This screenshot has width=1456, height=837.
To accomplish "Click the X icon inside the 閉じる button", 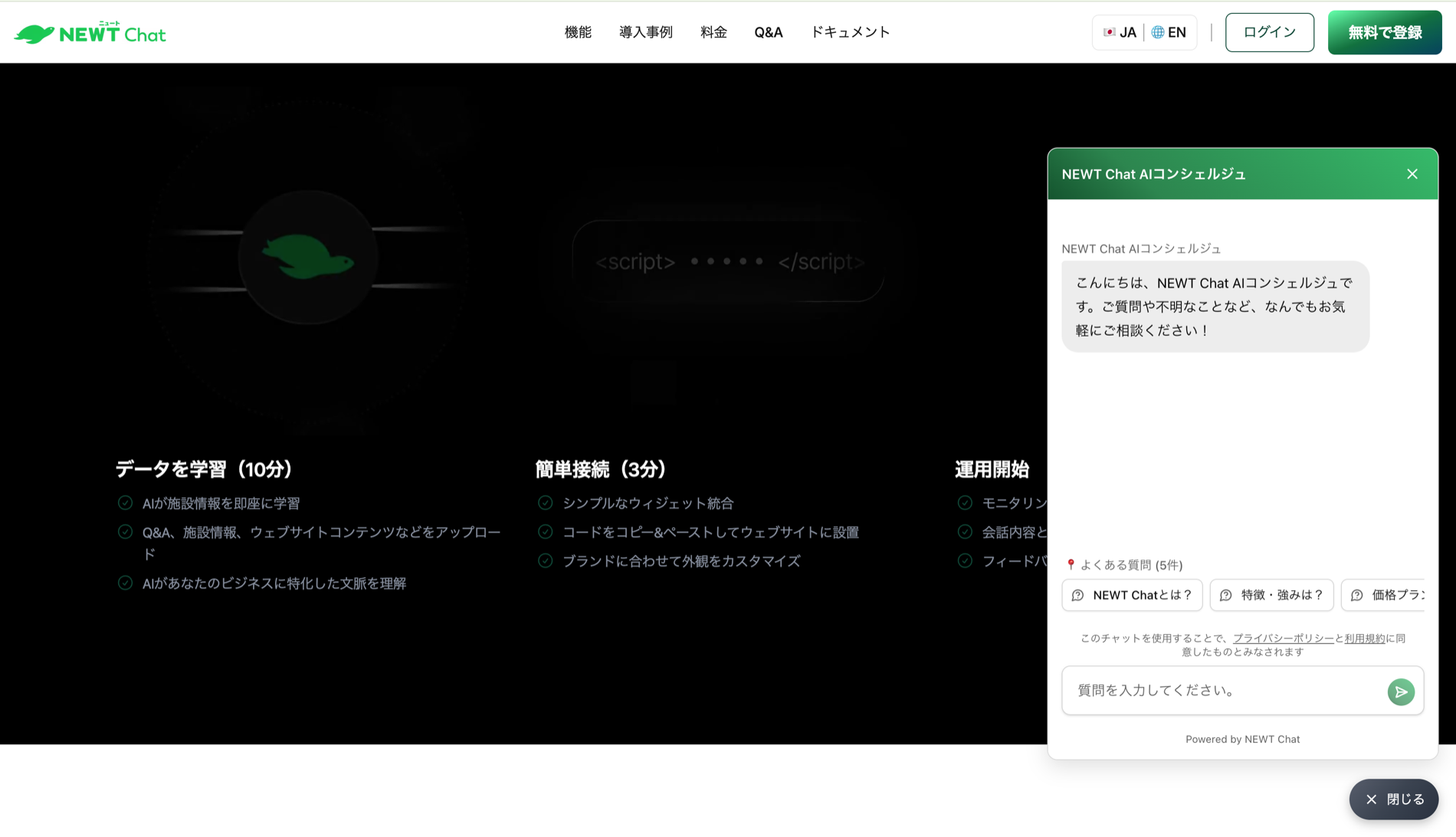I will tap(1372, 799).
